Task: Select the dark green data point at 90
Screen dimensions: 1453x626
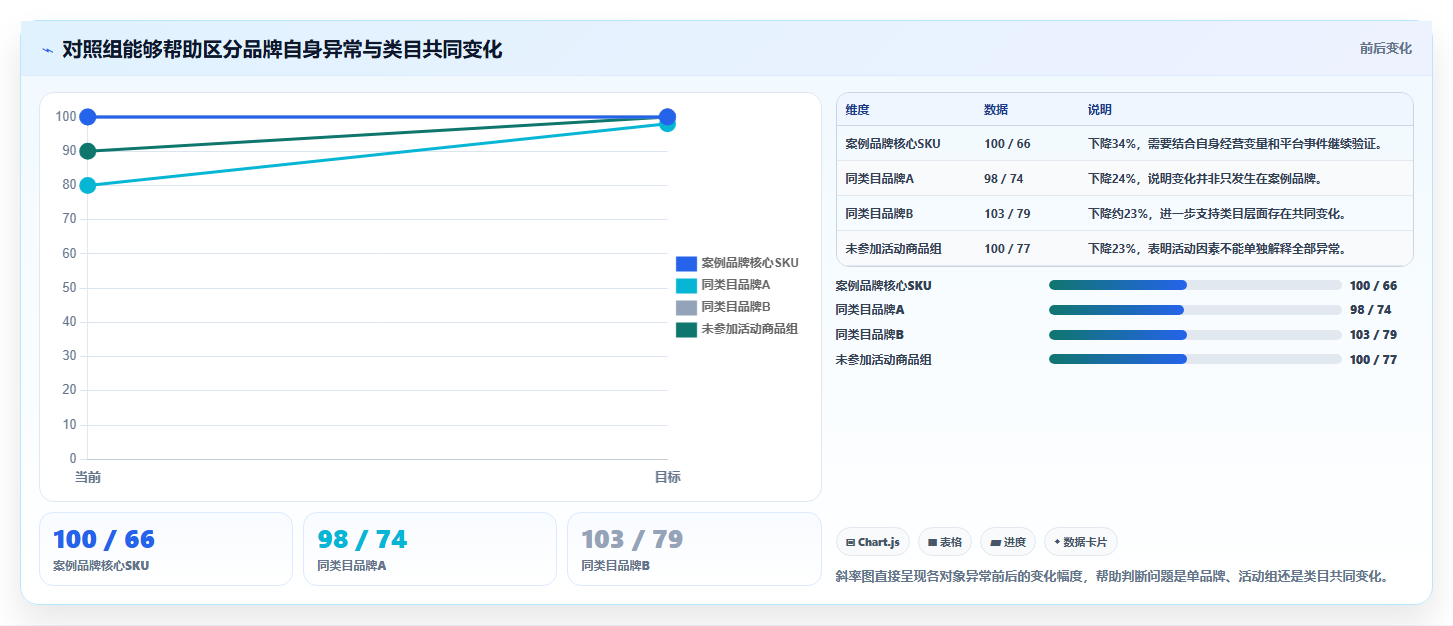Action: (88, 151)
